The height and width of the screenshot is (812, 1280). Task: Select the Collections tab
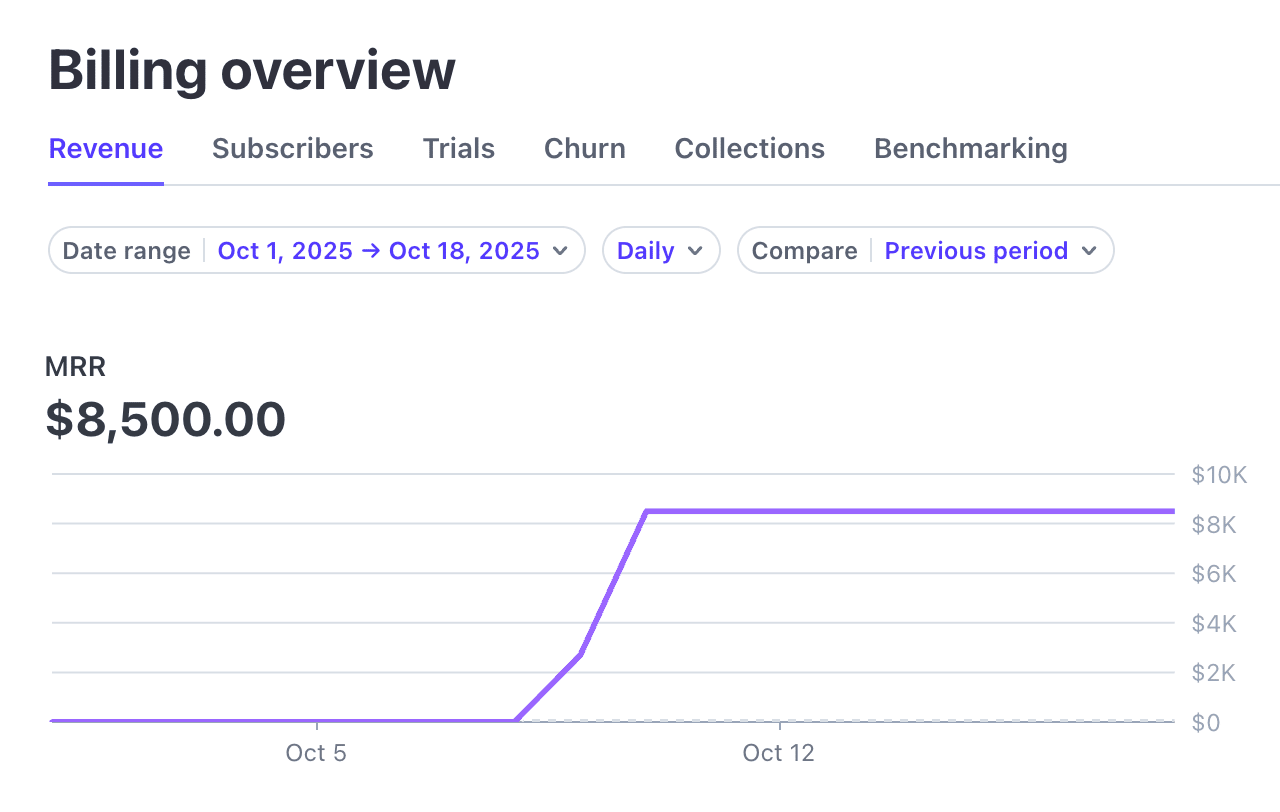pyautogui.click(x=750, y=149)
